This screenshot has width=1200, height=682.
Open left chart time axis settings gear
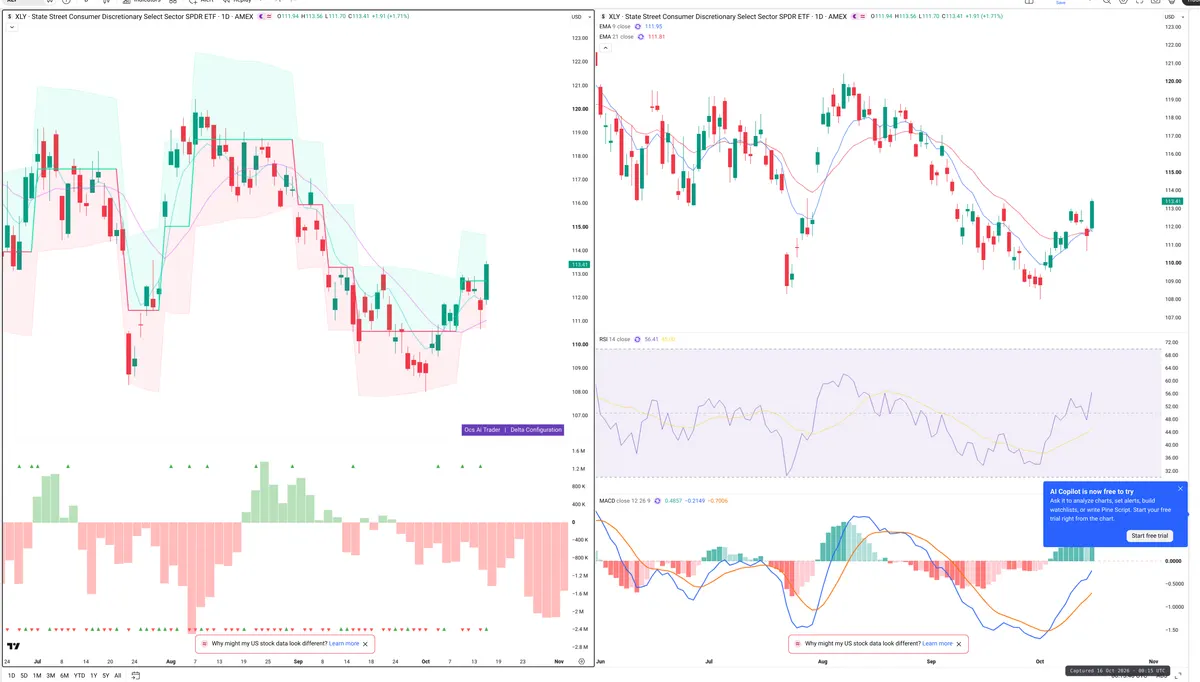[x=582, y=662]
